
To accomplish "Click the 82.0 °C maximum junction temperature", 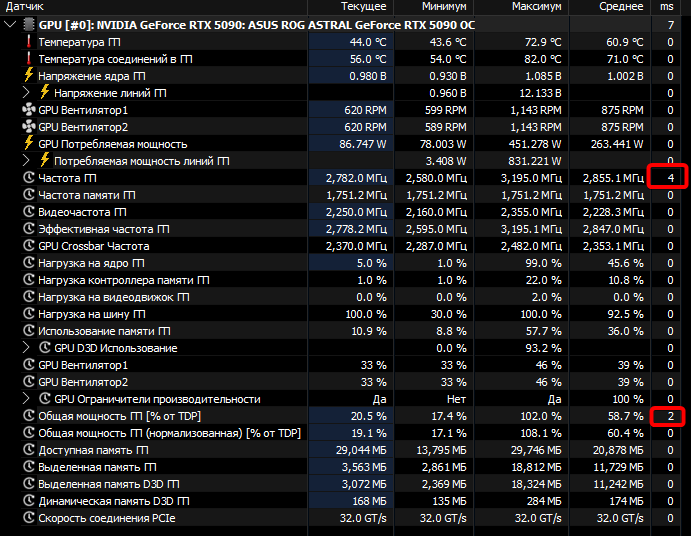I will coord(543,59).
